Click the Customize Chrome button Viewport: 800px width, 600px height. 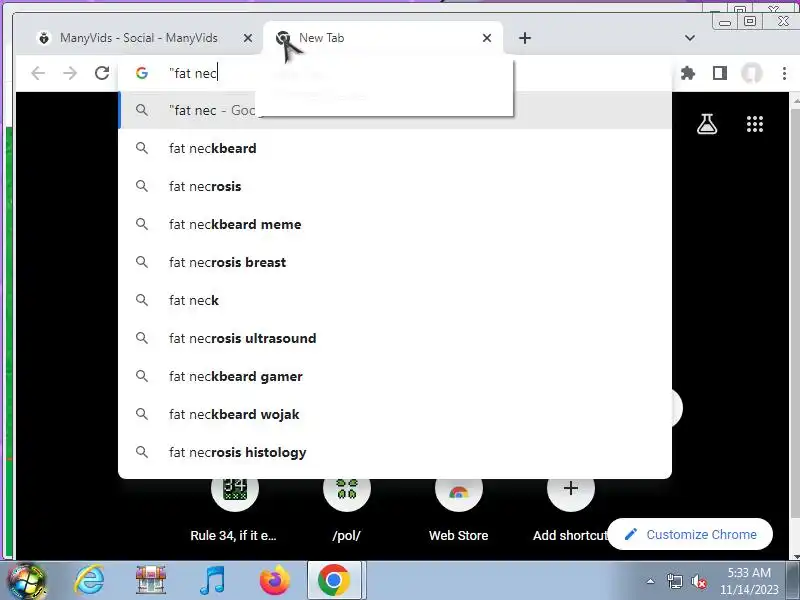coord(690,534)
